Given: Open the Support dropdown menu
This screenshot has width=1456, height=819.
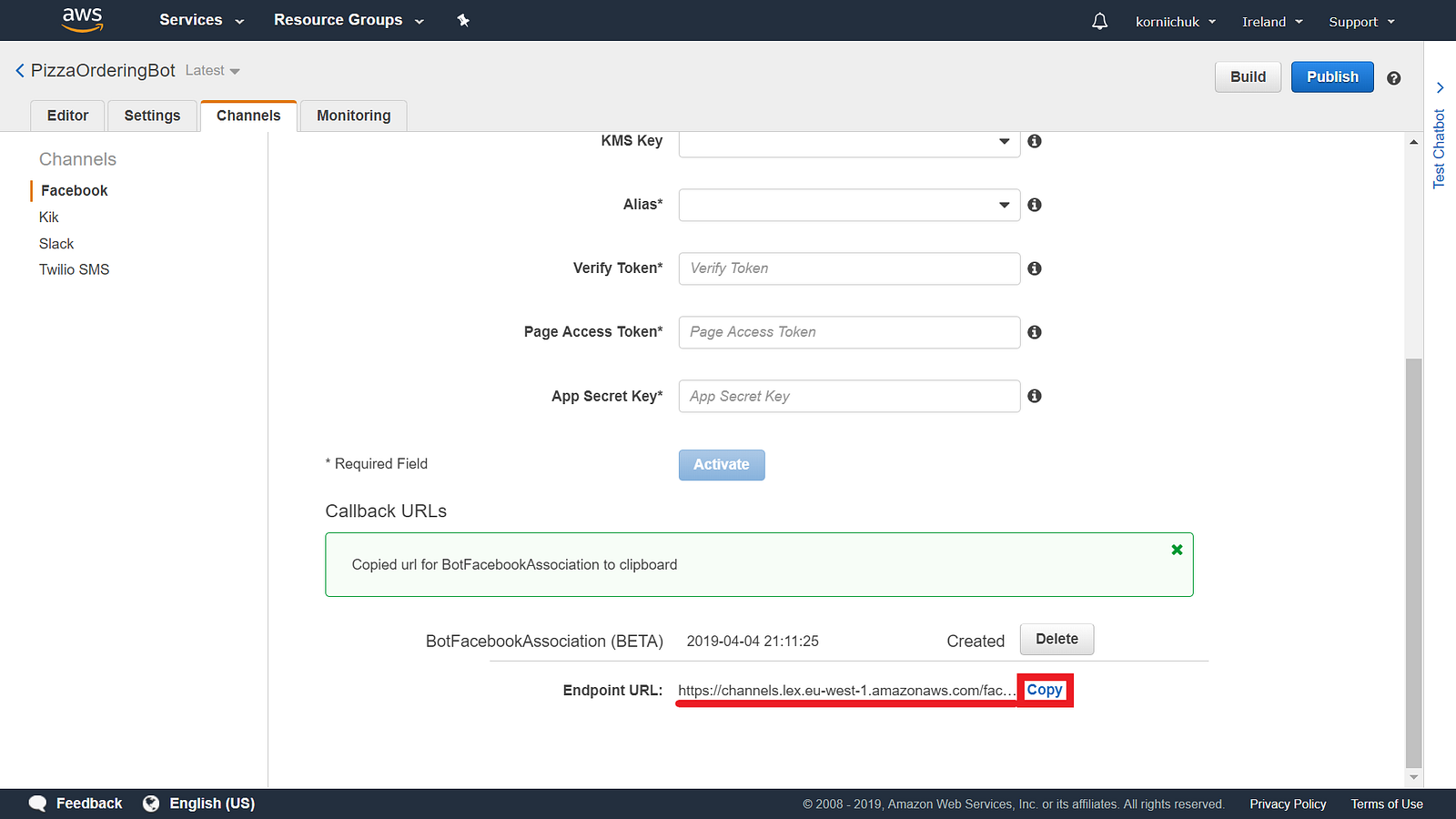Looking at the screenshot, I should [1361, 21].
